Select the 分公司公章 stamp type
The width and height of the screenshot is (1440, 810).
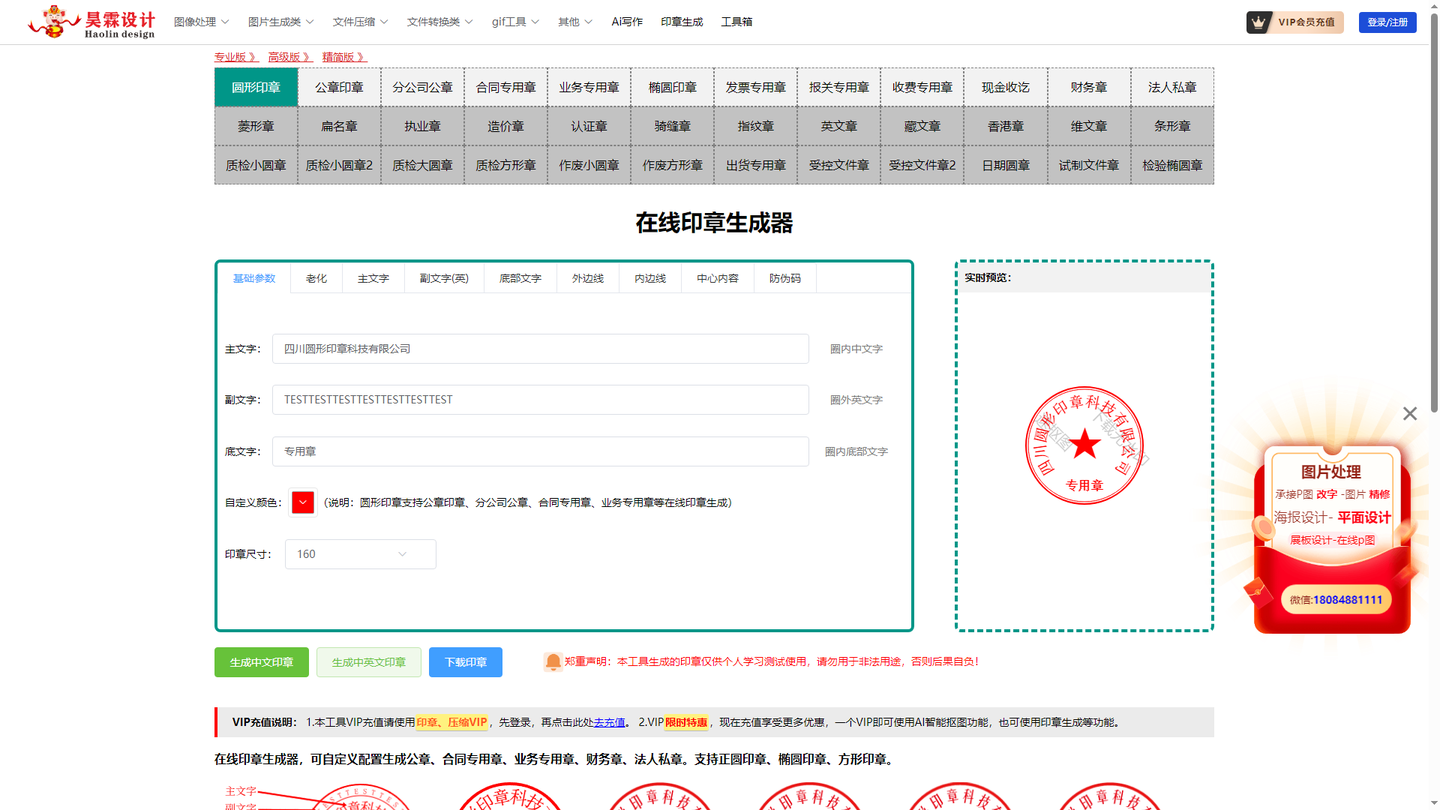pyautogui.click(x=422, y=87)
